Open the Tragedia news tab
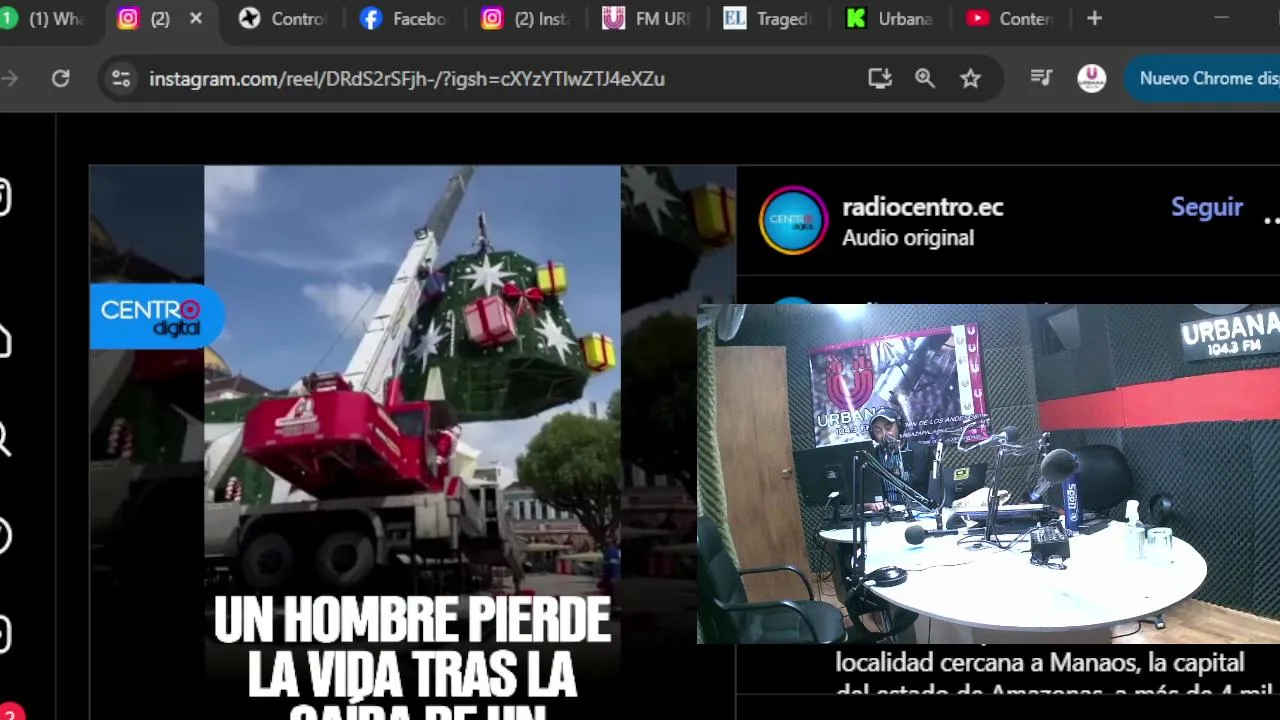The image size is (1280, 720). click(x=767, y=18)
